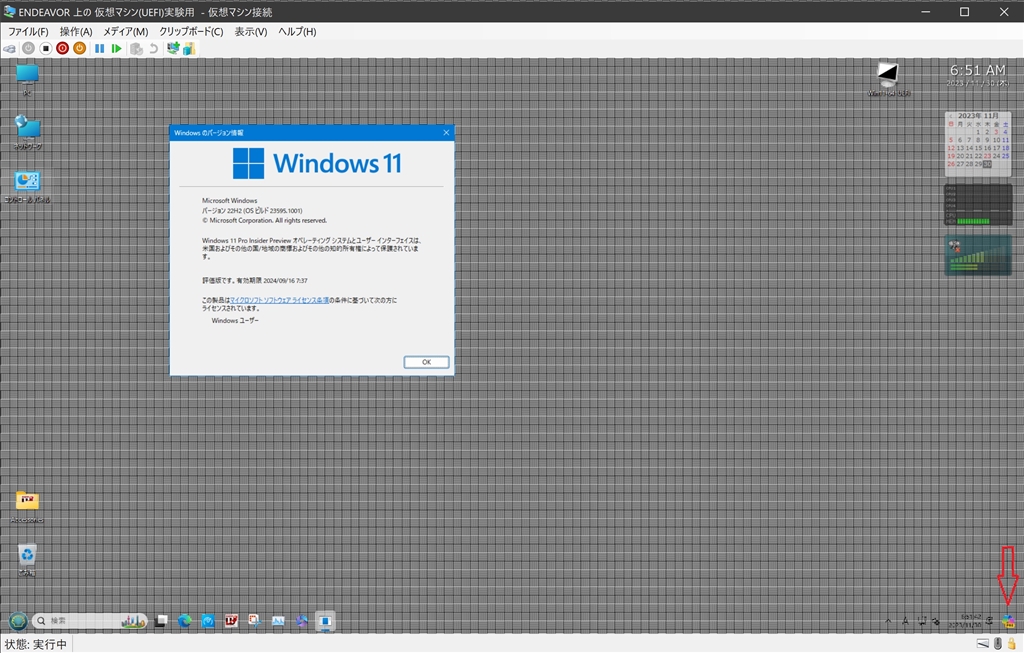Open the クリップボード(C) menu
Screen dimensions: 1024x653
(191, 31)
